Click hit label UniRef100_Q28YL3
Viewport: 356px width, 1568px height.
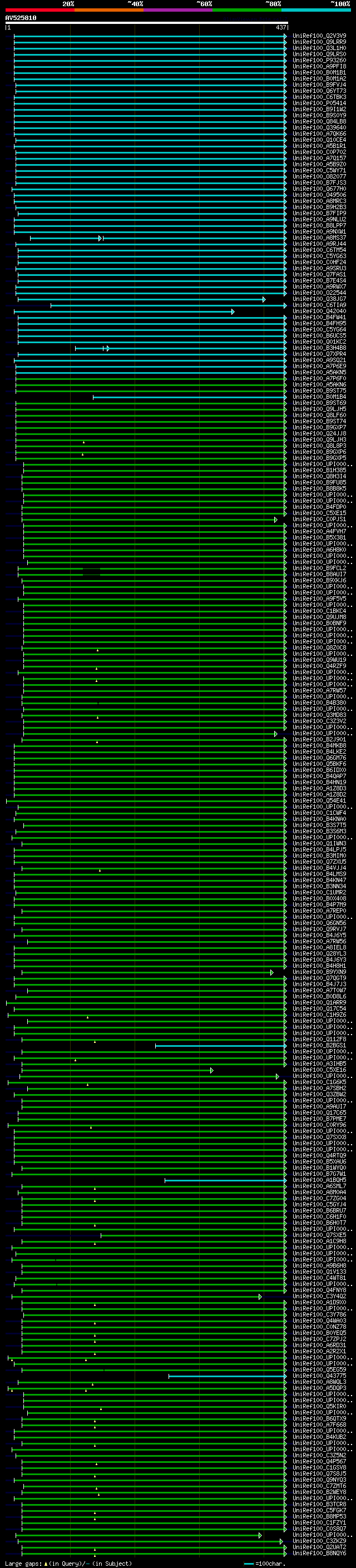click(319, 954)
